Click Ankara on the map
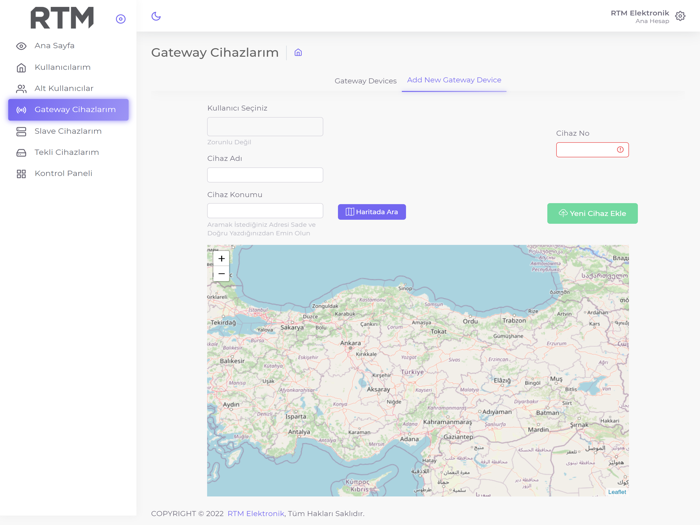 coord(350,343)
